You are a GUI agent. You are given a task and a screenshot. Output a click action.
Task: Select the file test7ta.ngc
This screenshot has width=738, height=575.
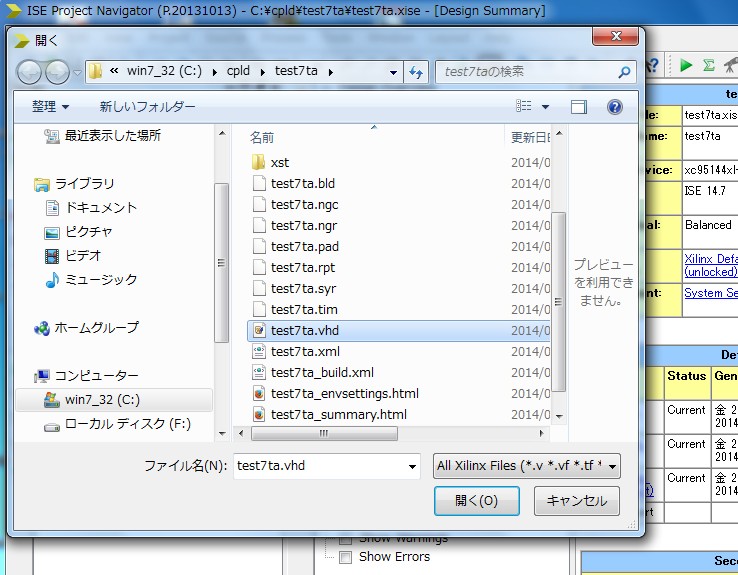tap(296, 205)
